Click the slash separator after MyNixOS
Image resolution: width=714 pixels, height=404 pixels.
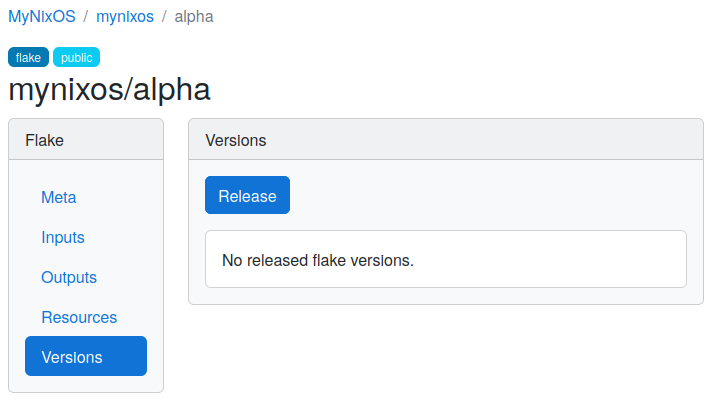click(86, 16)
